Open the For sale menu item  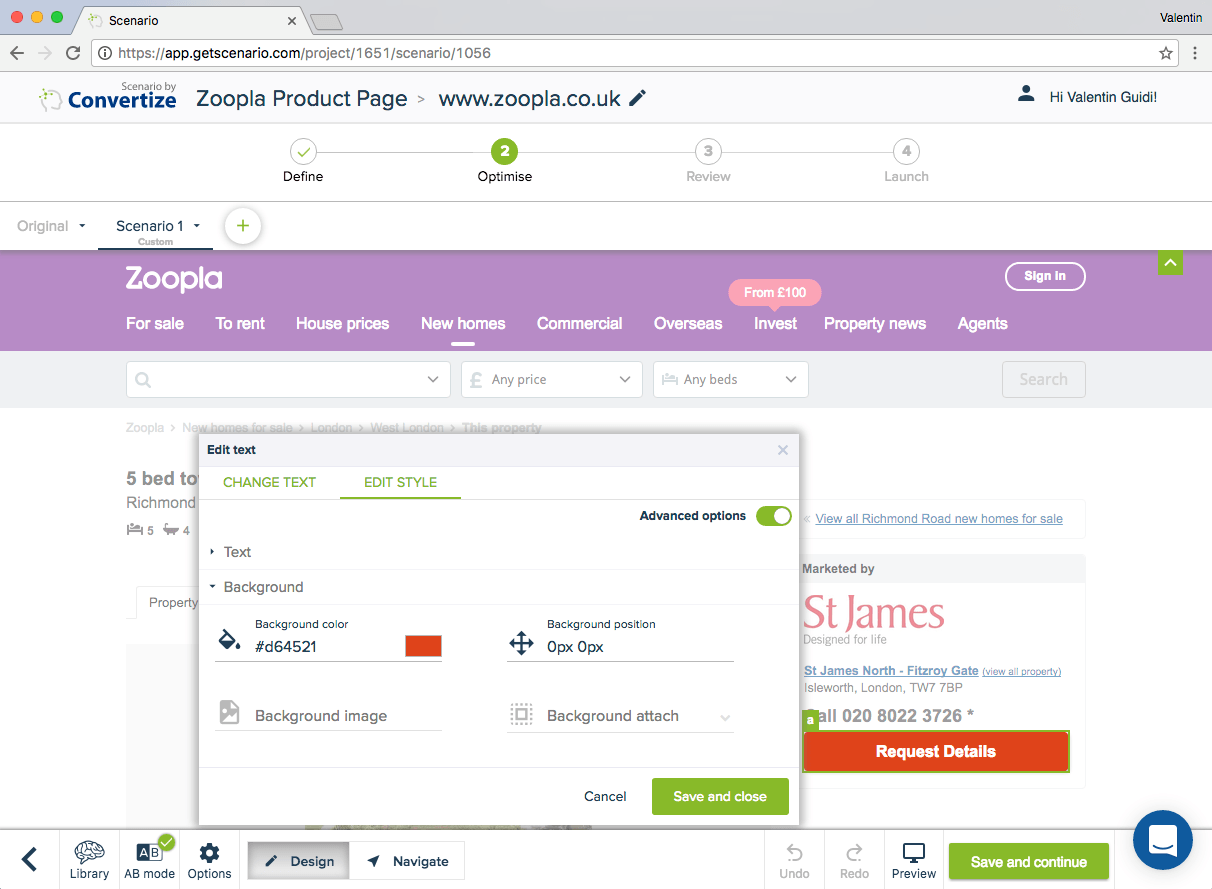point(155,323)
